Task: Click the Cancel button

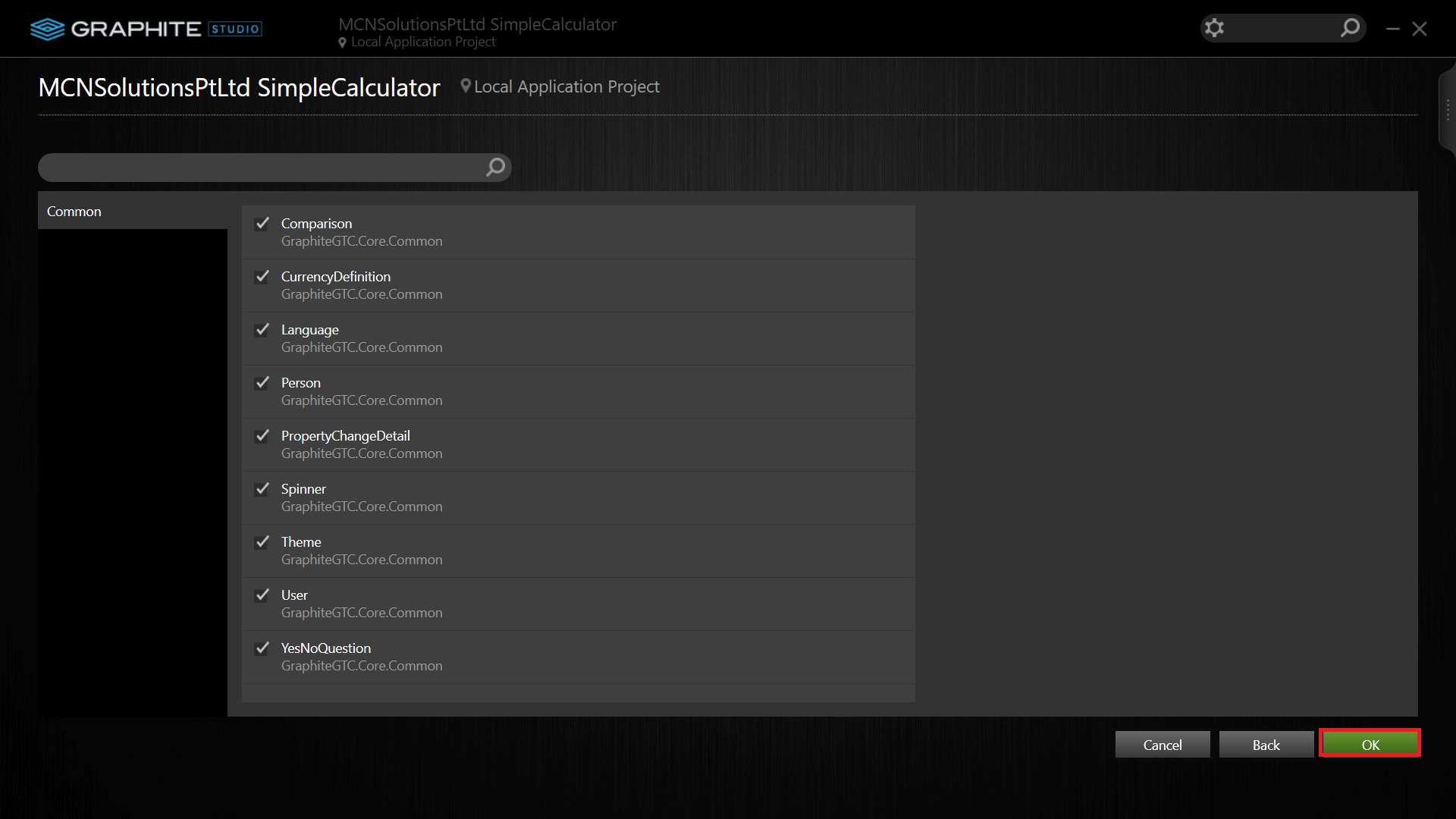Action: (1162, 745)
